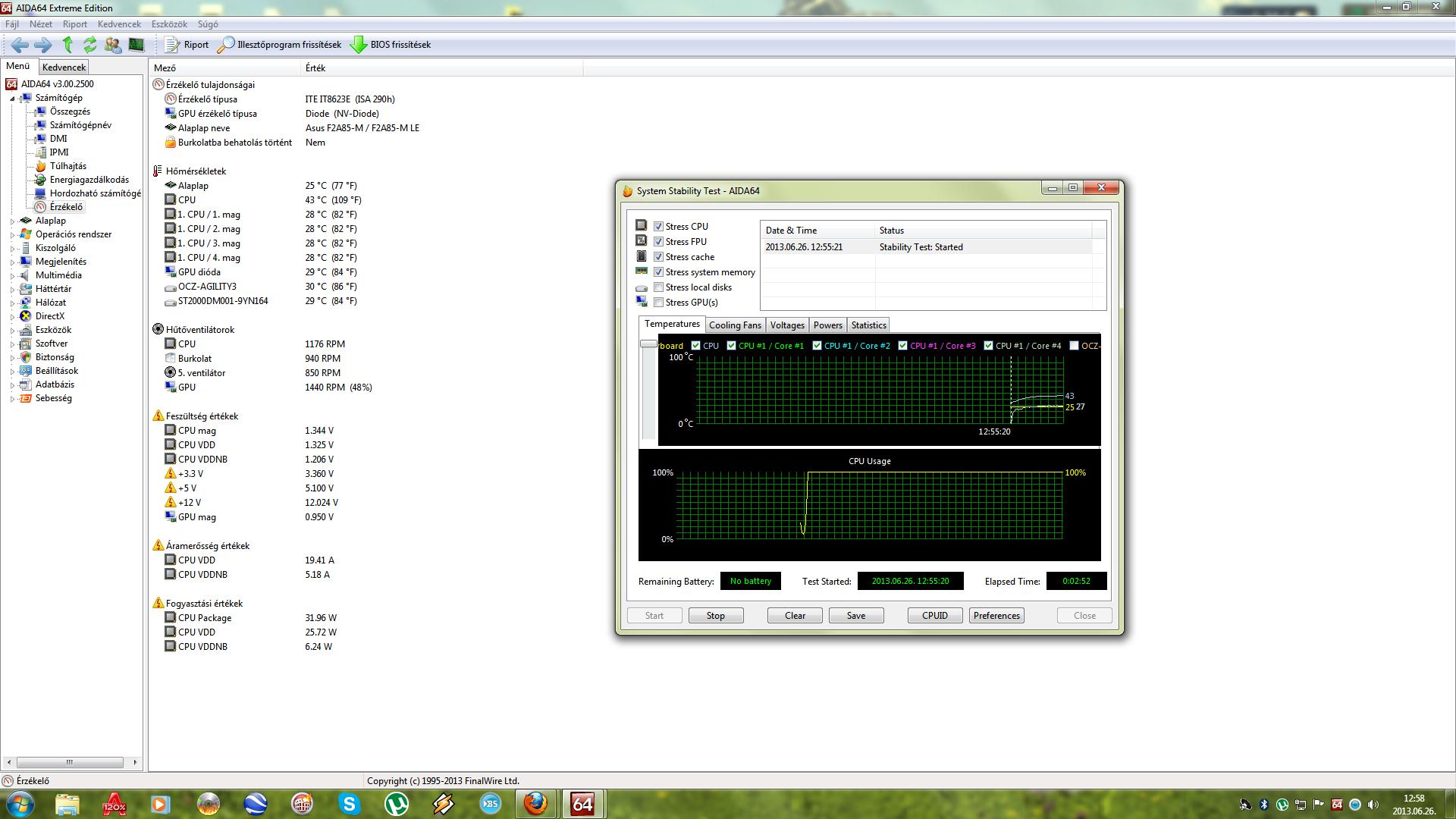Select the Energiagazdálkodás tree item

[89, 180]
